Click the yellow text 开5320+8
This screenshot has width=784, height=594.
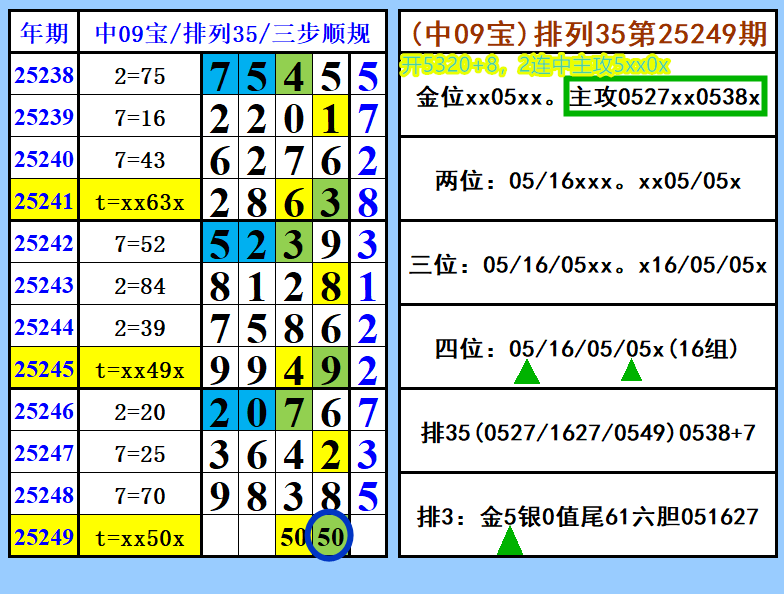[450, 65]
